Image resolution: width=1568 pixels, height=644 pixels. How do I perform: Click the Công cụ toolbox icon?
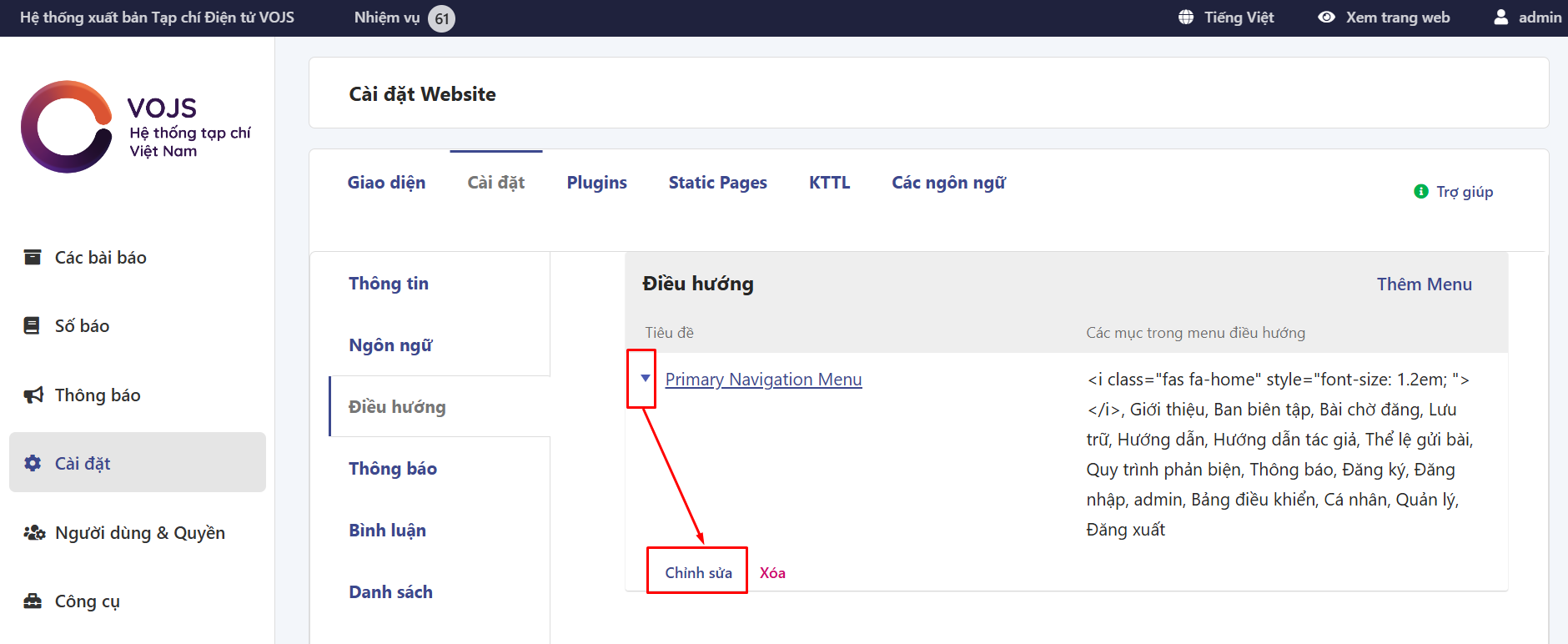33,601
